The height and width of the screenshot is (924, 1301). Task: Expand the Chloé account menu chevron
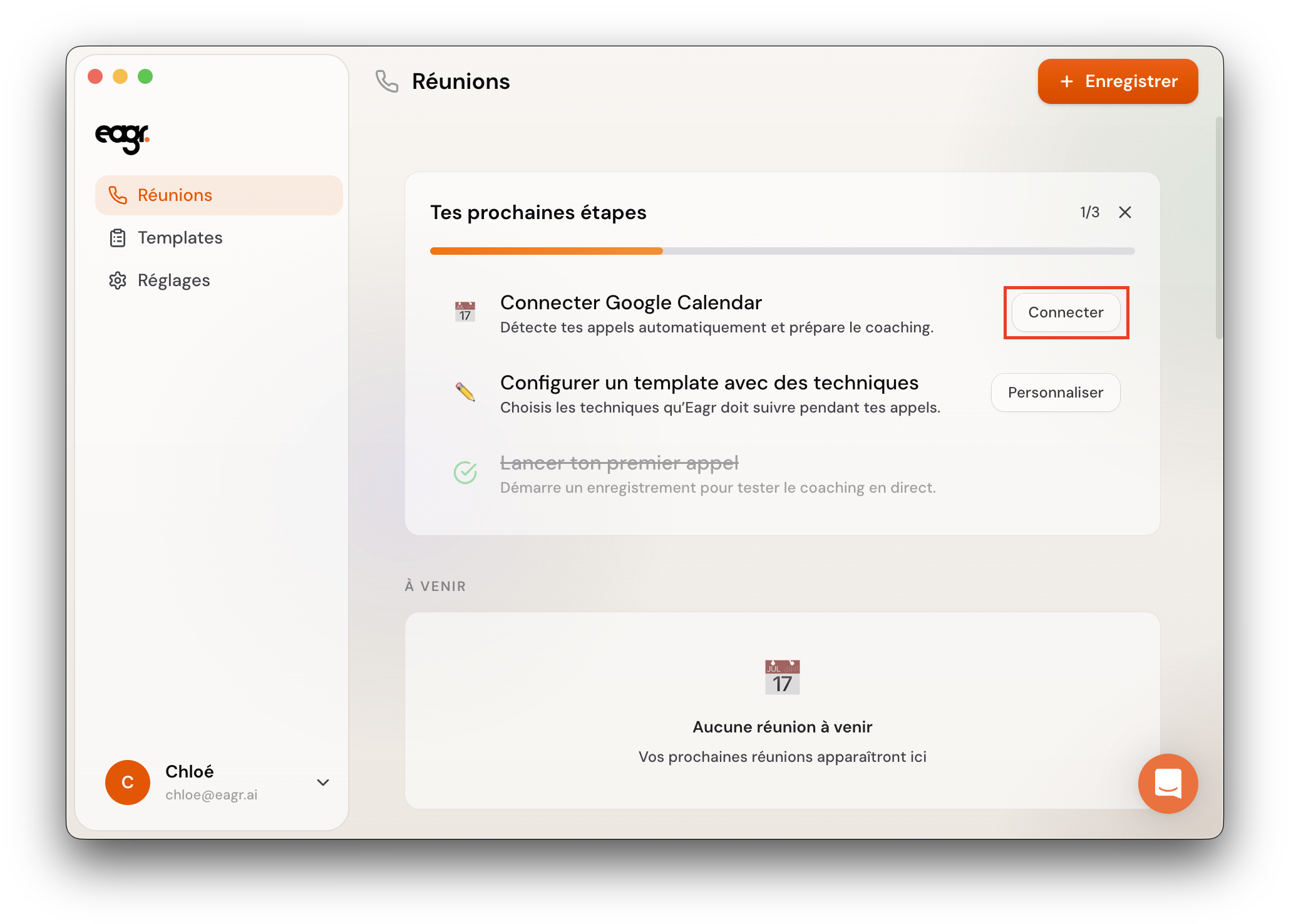point(323,783)
